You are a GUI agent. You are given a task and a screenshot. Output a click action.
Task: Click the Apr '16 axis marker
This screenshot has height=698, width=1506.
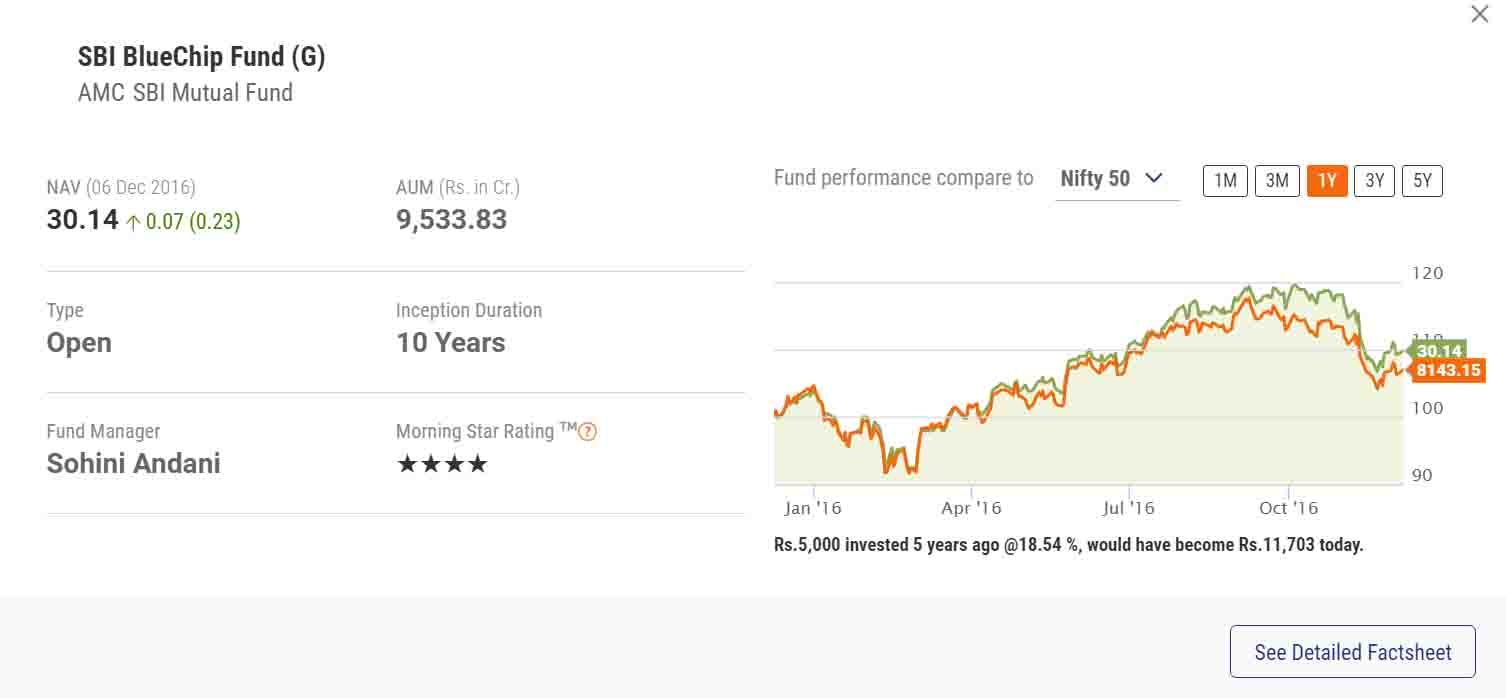(x=971, y=508)
